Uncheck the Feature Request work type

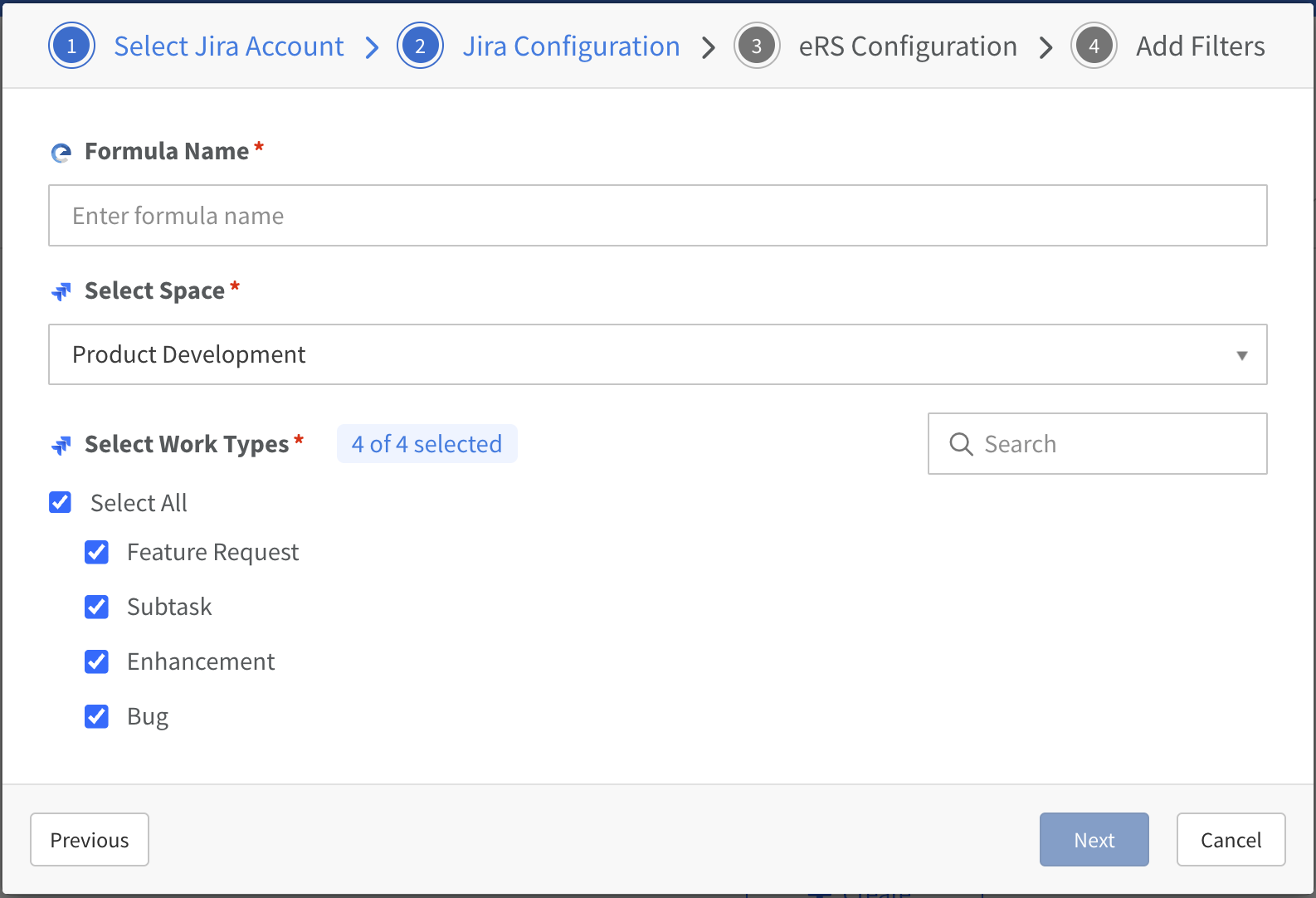coord(97,552)
